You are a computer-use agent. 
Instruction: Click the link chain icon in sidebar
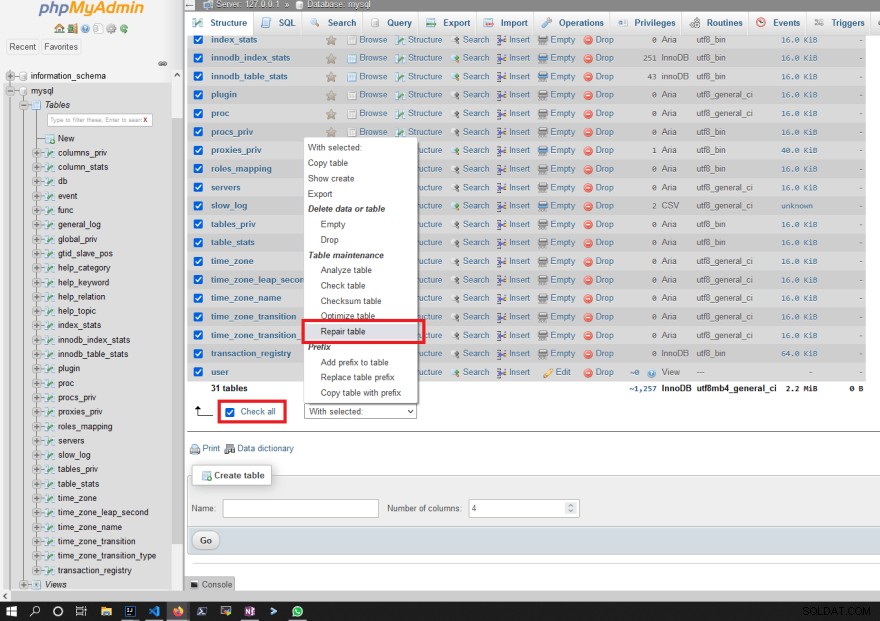click(x=162, y=63)
